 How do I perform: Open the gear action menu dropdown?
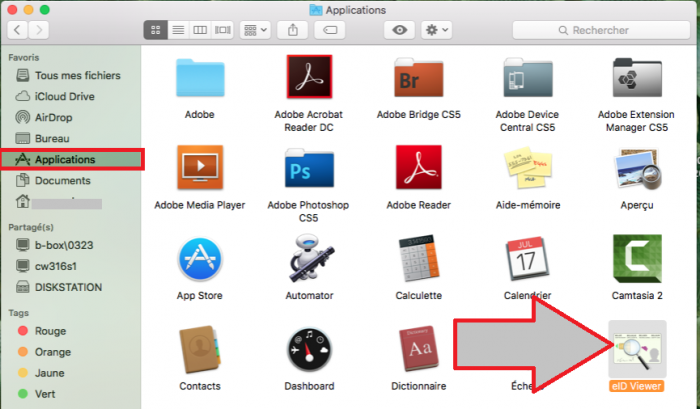click(437, 30)
